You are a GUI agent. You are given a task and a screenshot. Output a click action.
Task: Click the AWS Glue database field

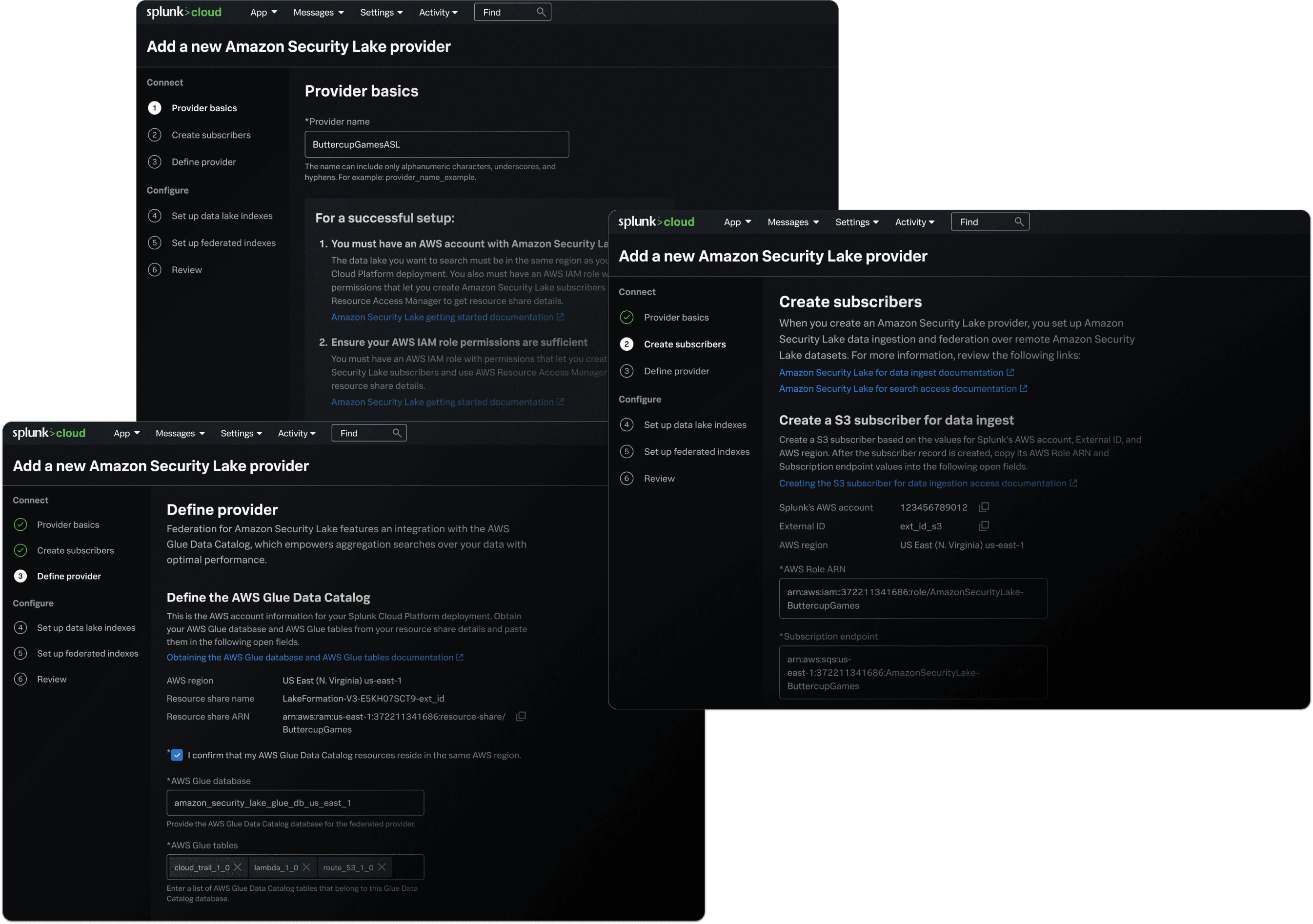click(x=295, y=803)
